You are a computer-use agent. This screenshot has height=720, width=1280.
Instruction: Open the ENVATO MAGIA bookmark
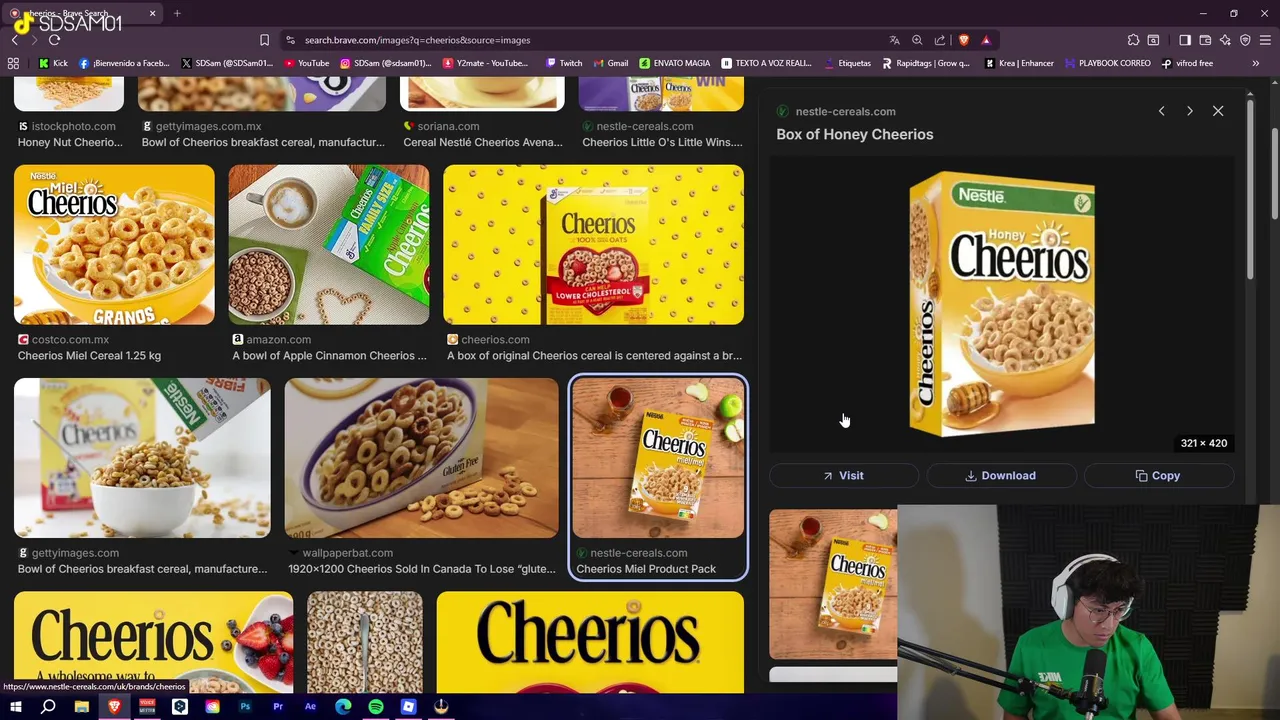pos(674,63)
